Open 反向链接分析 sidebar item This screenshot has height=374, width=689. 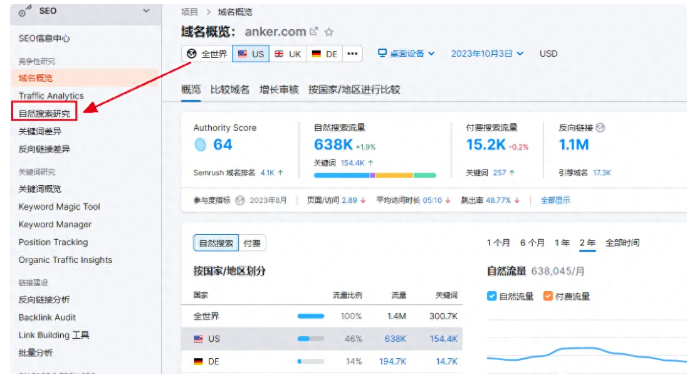pos(44,300)
